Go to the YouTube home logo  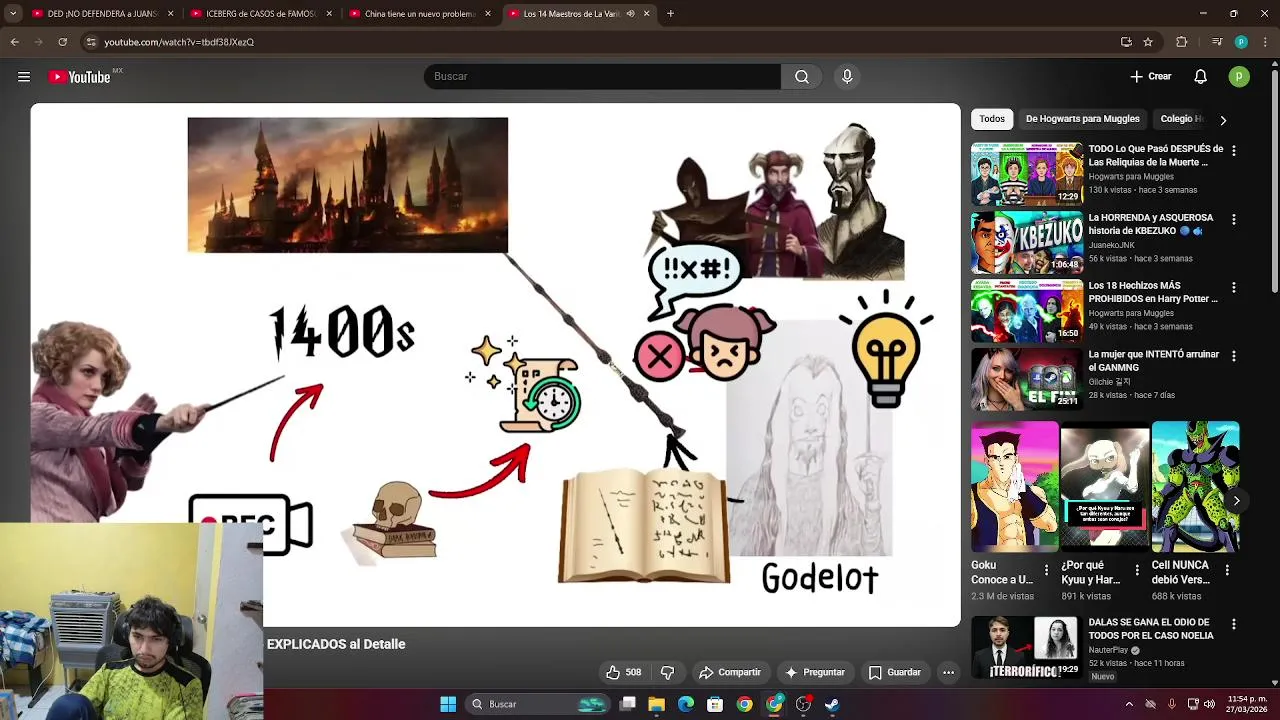(80, 77)
